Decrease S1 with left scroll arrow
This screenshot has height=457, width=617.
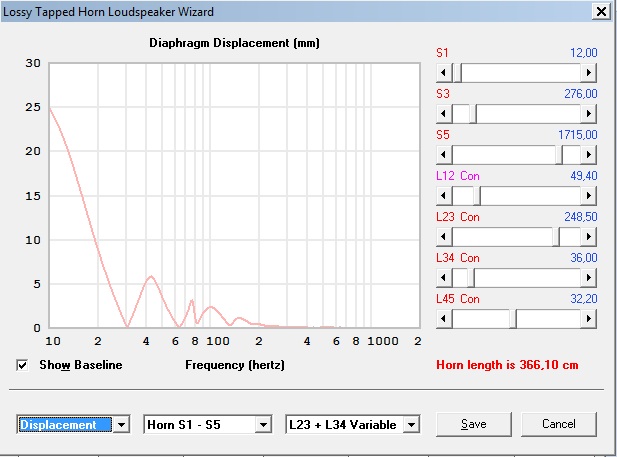444,73
